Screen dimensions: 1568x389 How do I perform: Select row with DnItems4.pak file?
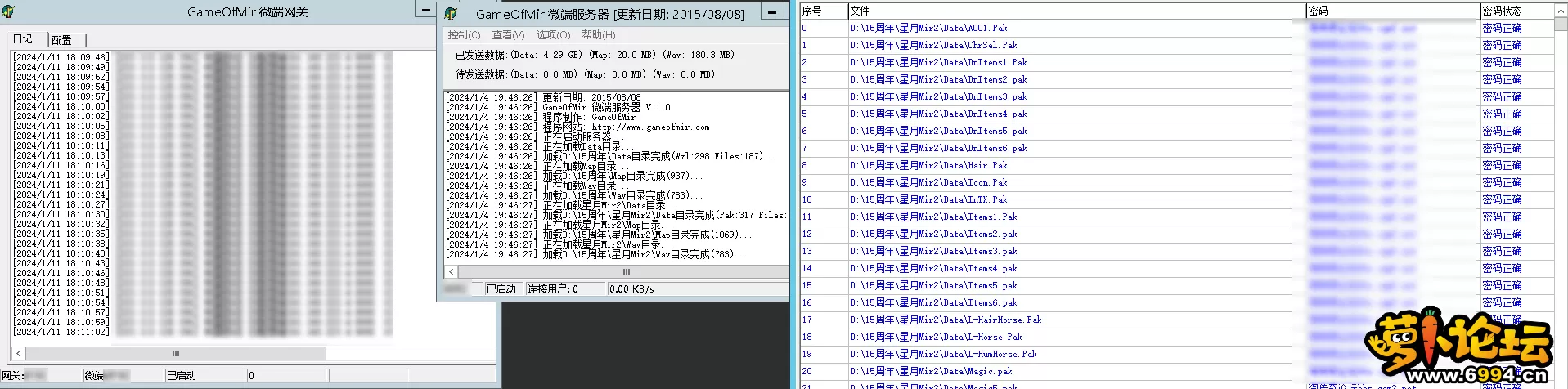coord(1176,114)
